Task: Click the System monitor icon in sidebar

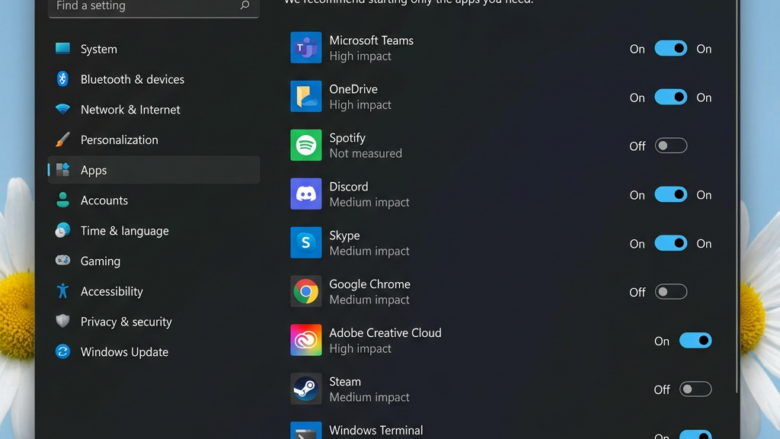Action: pyautogui.click(x=63, y=48)
